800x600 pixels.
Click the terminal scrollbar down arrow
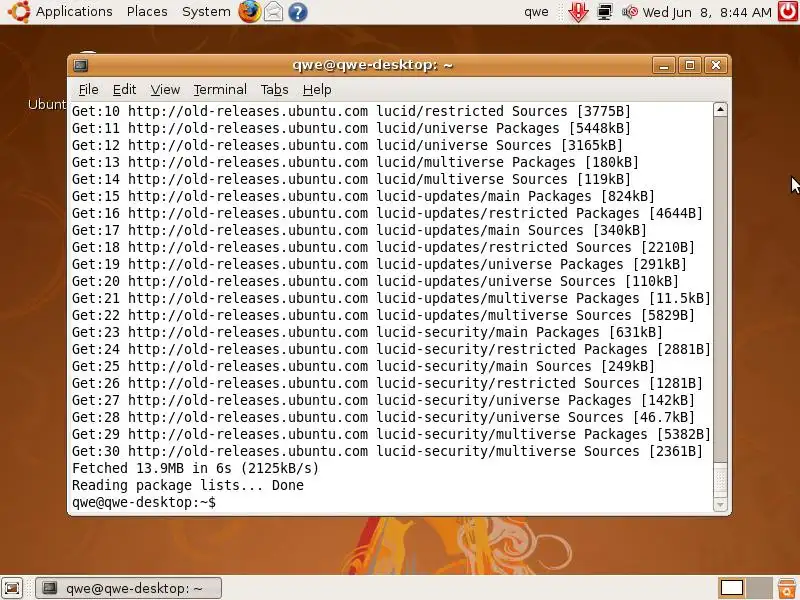pos(720,505)
